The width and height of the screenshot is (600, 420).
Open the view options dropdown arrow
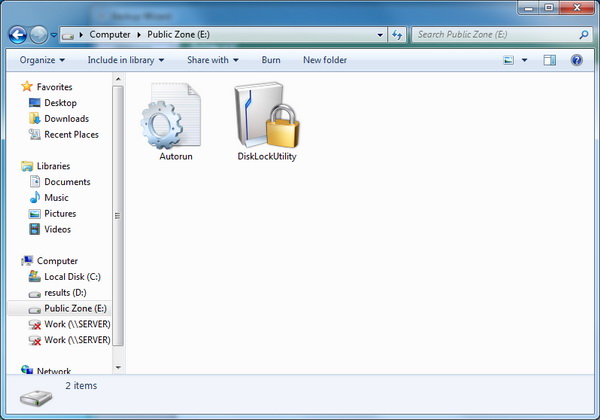pos(525,60)
